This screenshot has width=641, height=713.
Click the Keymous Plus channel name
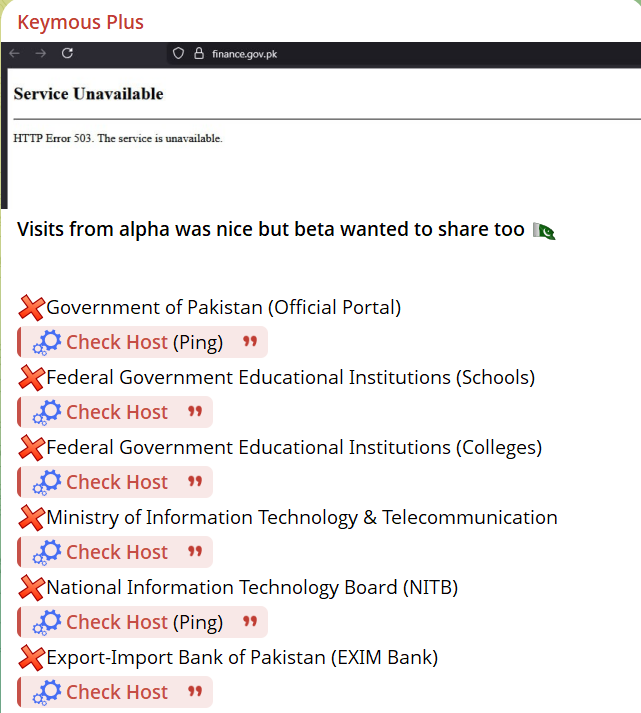pyautogui.click(x=80, y=22)
